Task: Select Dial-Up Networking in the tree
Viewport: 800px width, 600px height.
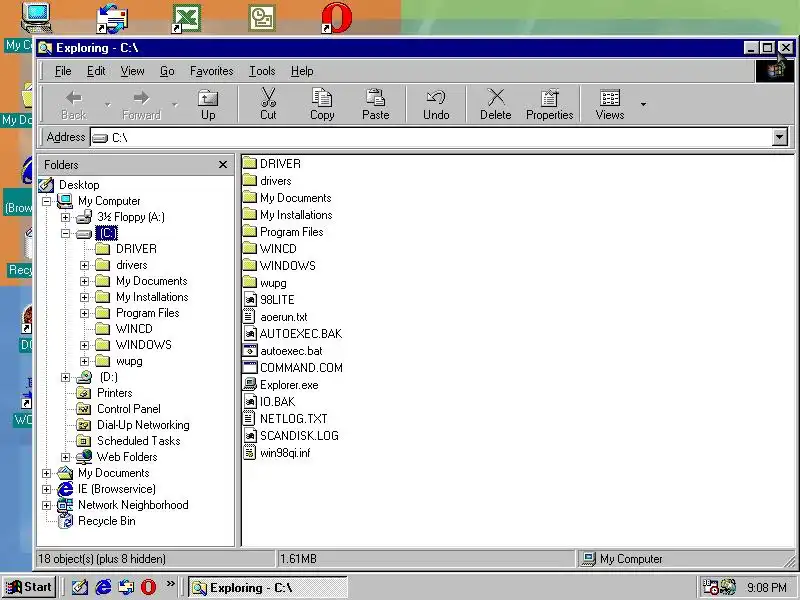Action: [x=133, y=425]
